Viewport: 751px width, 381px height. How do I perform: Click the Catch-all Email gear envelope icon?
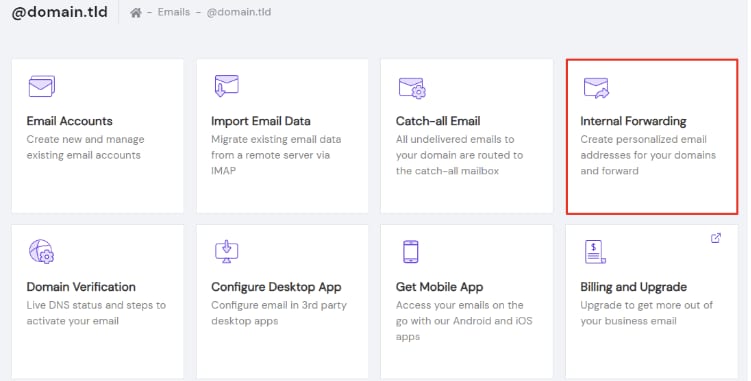[x=412, y=88]
